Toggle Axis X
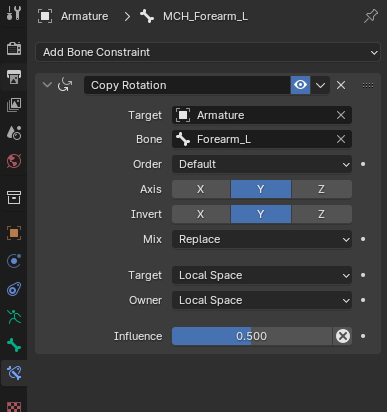 pos(201,189)
